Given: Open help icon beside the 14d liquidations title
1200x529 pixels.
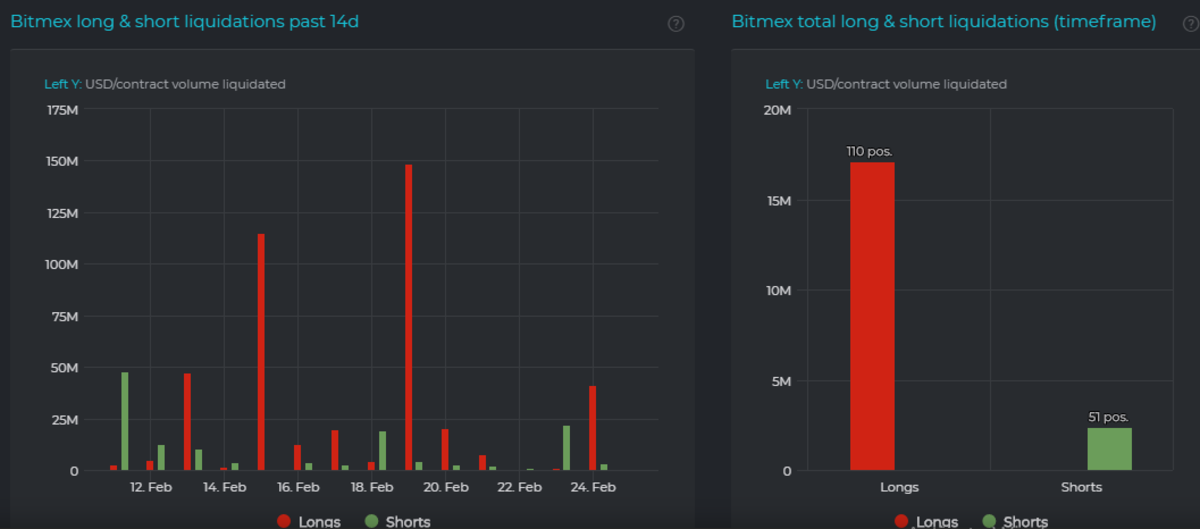Looking at the screenshot, I should point(676,24).
